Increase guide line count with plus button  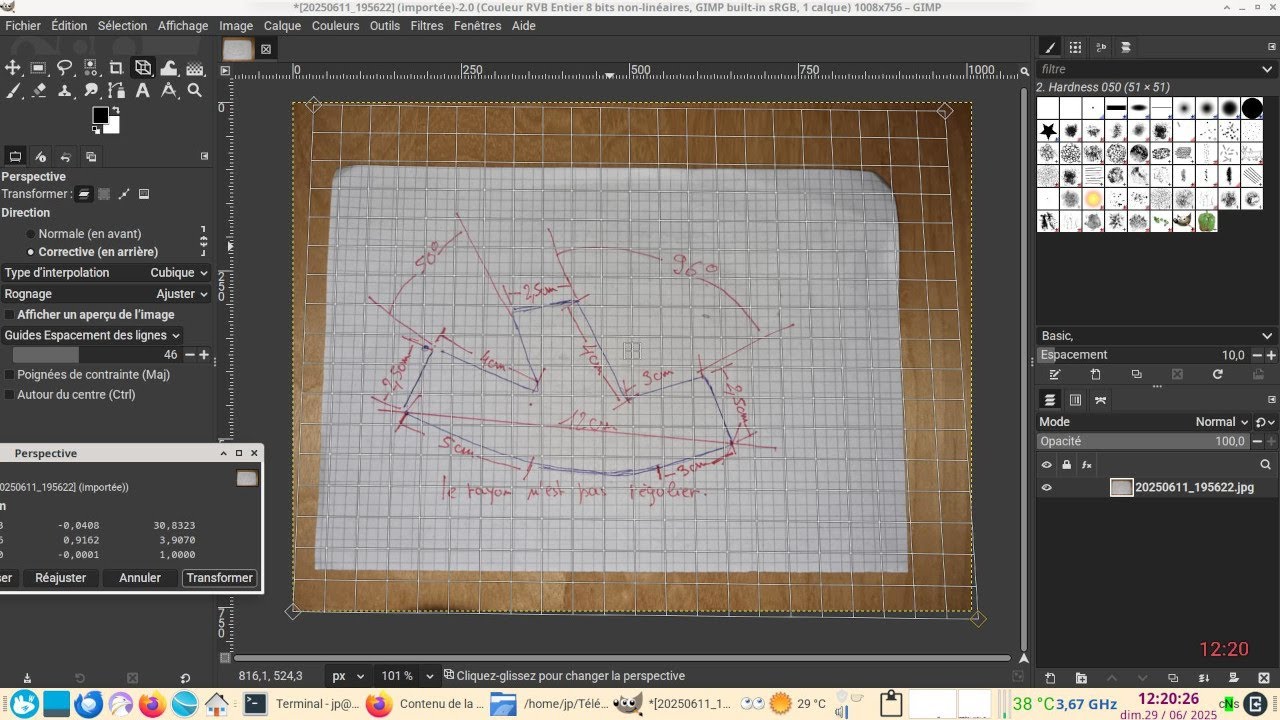[x=204, y=355]
